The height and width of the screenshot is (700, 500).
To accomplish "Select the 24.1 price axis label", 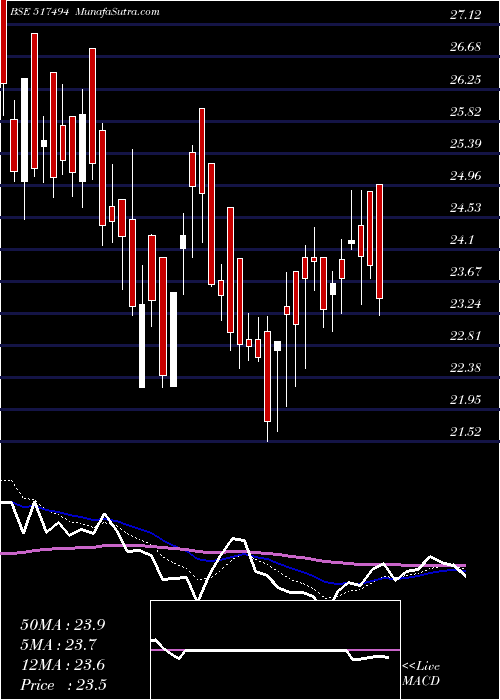I will 462,240.
